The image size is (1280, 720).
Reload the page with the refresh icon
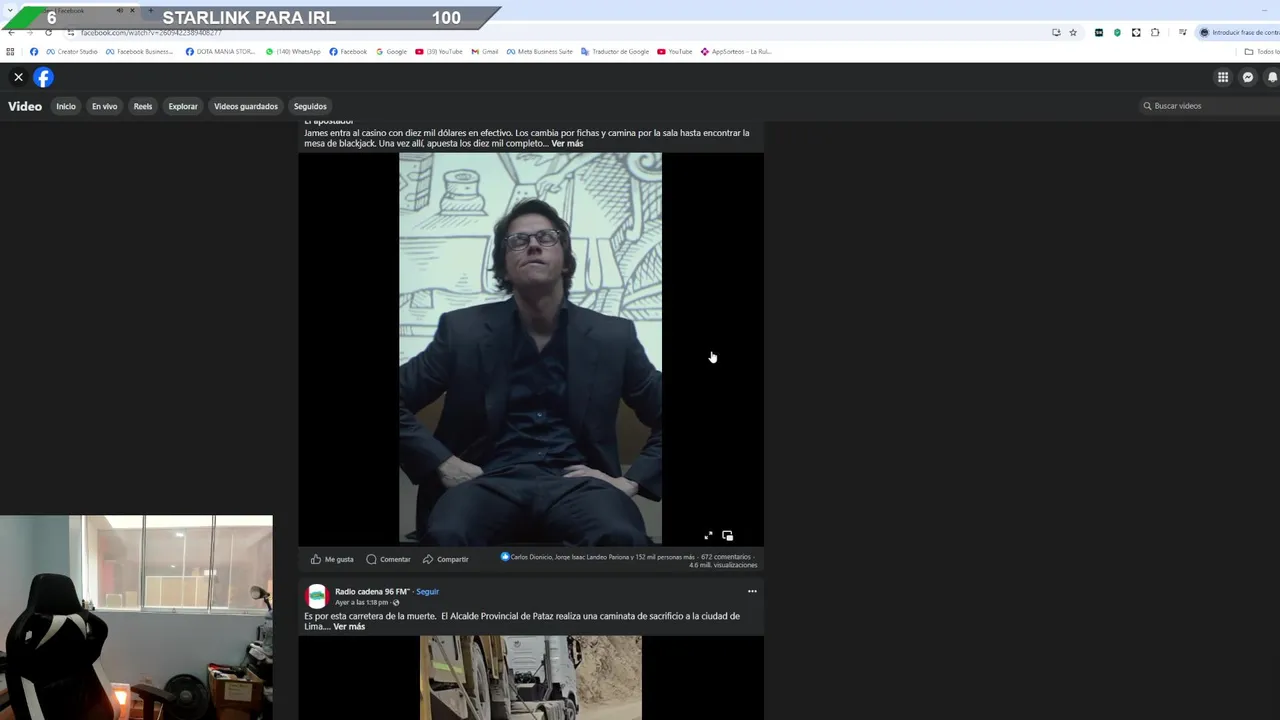click(48, 33)
